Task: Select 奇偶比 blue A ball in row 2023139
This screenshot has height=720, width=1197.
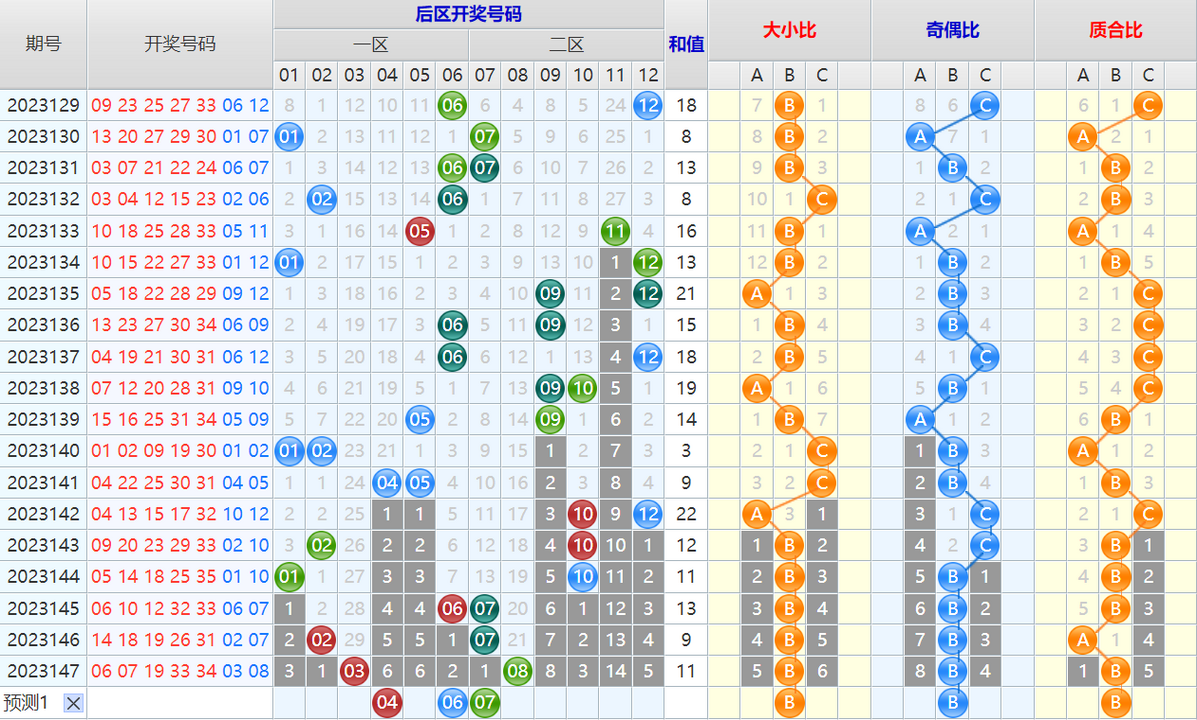Action: pyautogui.click(x=920, y=419)
